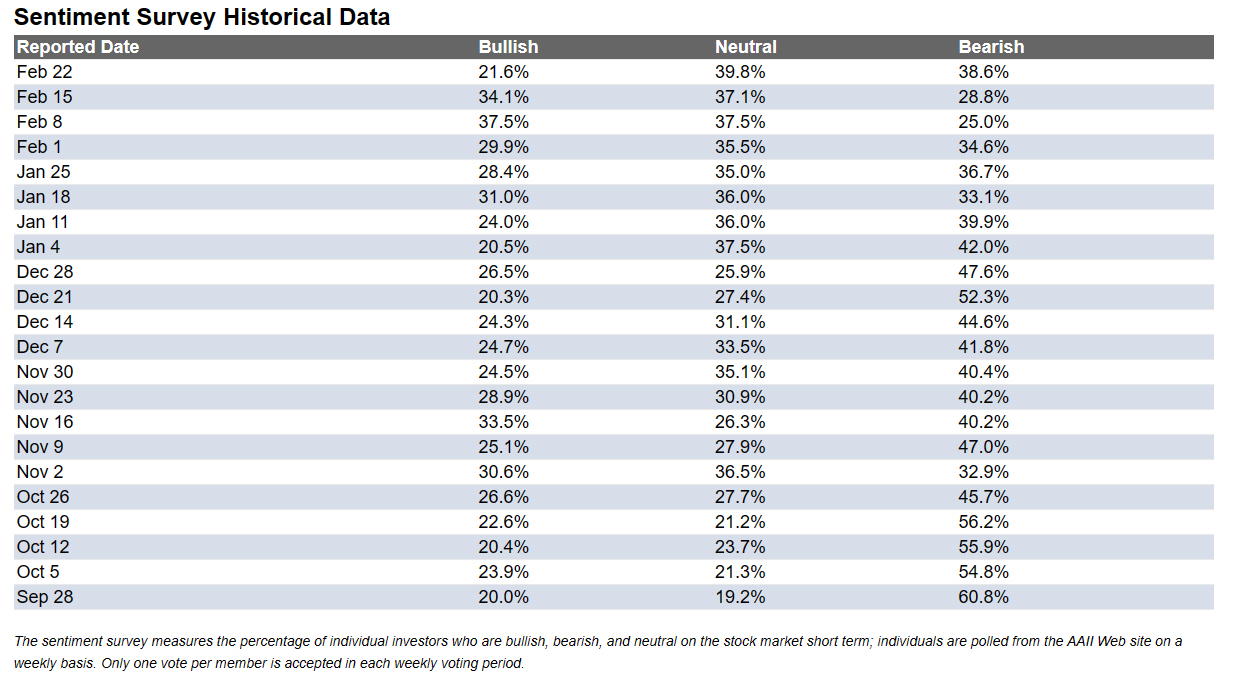Select the Neutral value for Nov 2

[740, 472]
